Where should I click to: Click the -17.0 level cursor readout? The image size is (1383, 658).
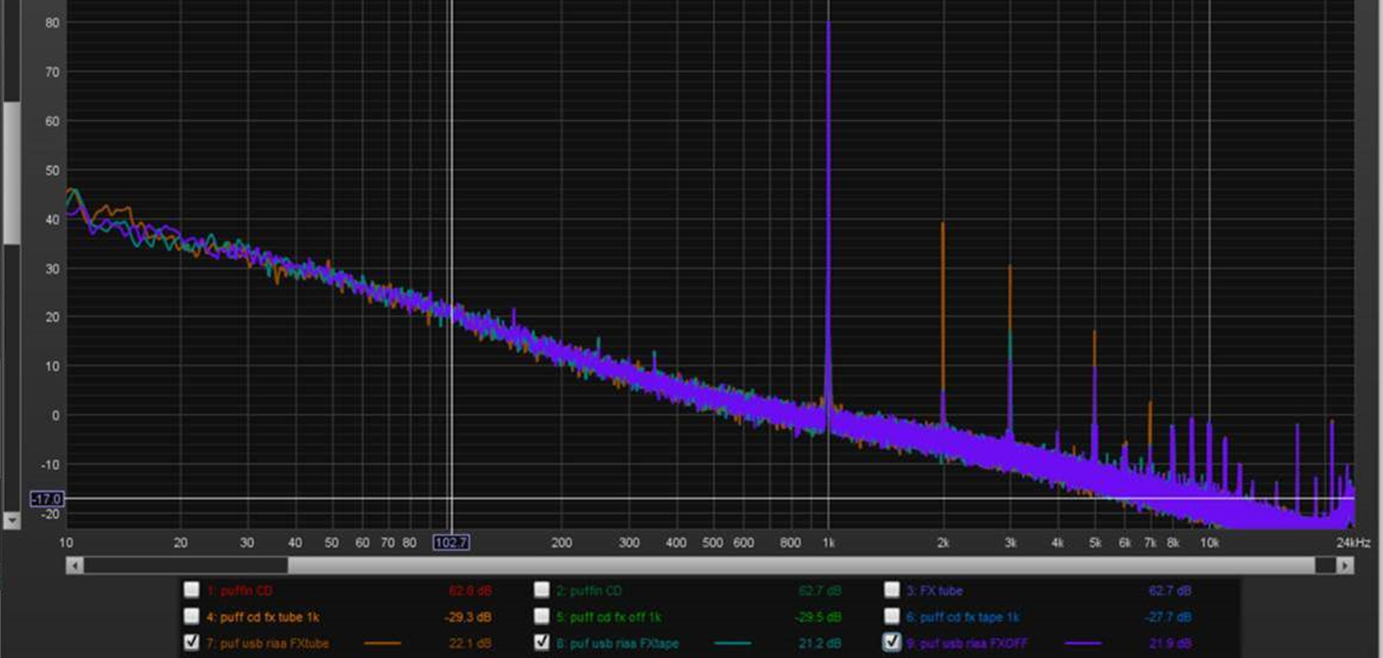click(47, 498)
